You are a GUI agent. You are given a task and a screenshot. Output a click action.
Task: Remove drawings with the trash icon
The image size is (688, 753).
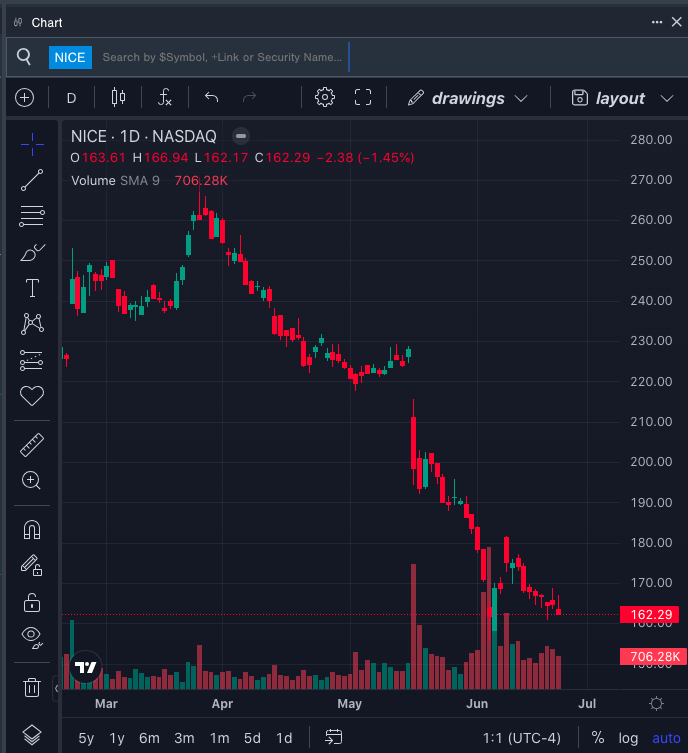point(32,687)
